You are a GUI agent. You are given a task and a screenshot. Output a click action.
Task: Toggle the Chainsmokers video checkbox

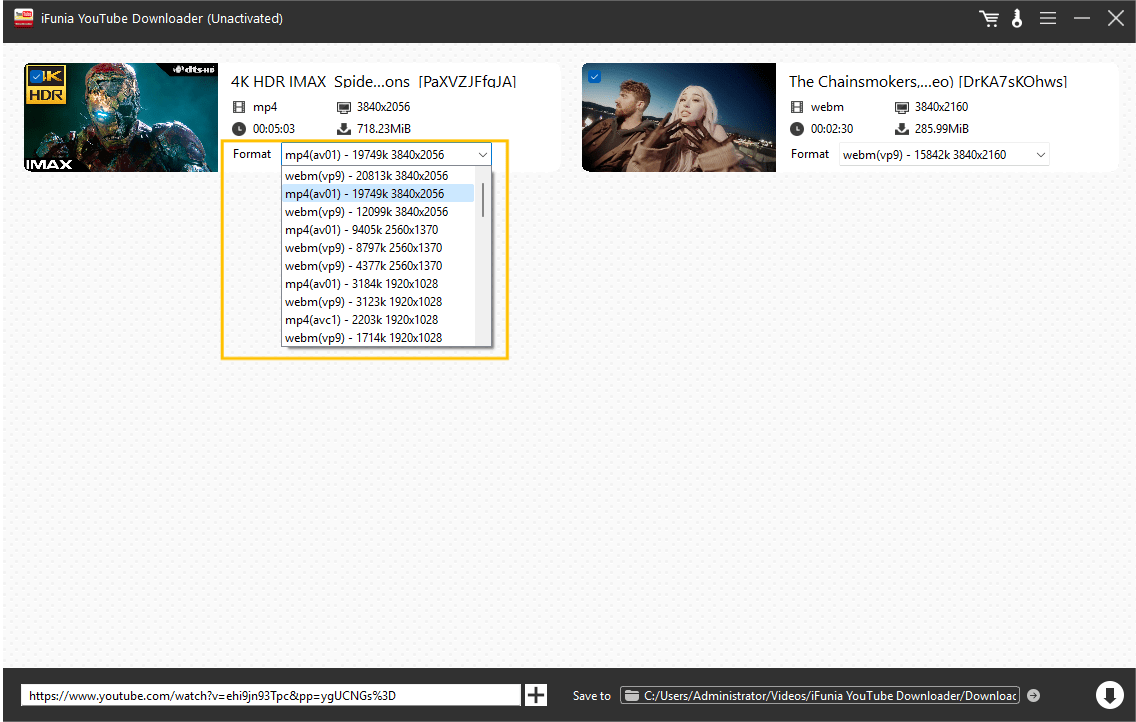click(595, 76)
